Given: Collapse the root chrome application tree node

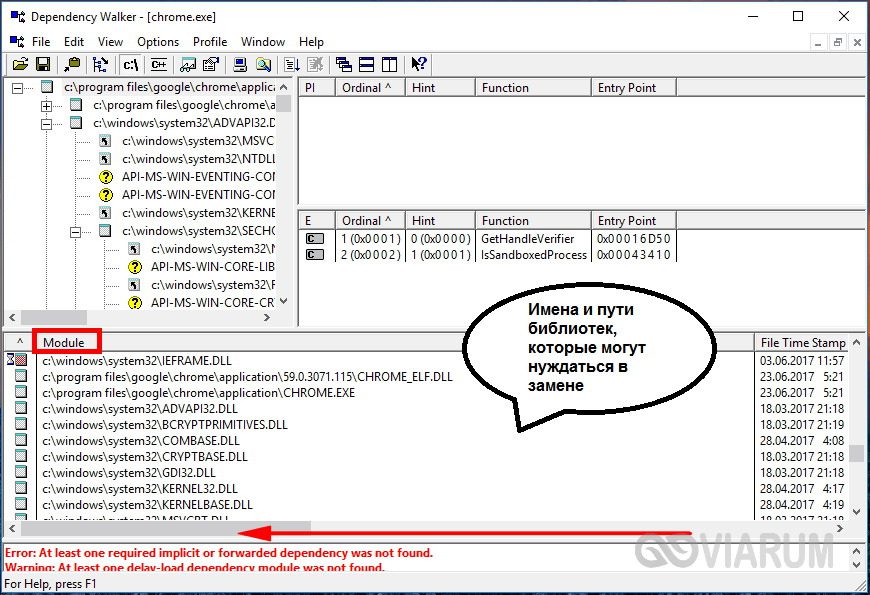Looking at the screenshot, I should click(18, 88).
